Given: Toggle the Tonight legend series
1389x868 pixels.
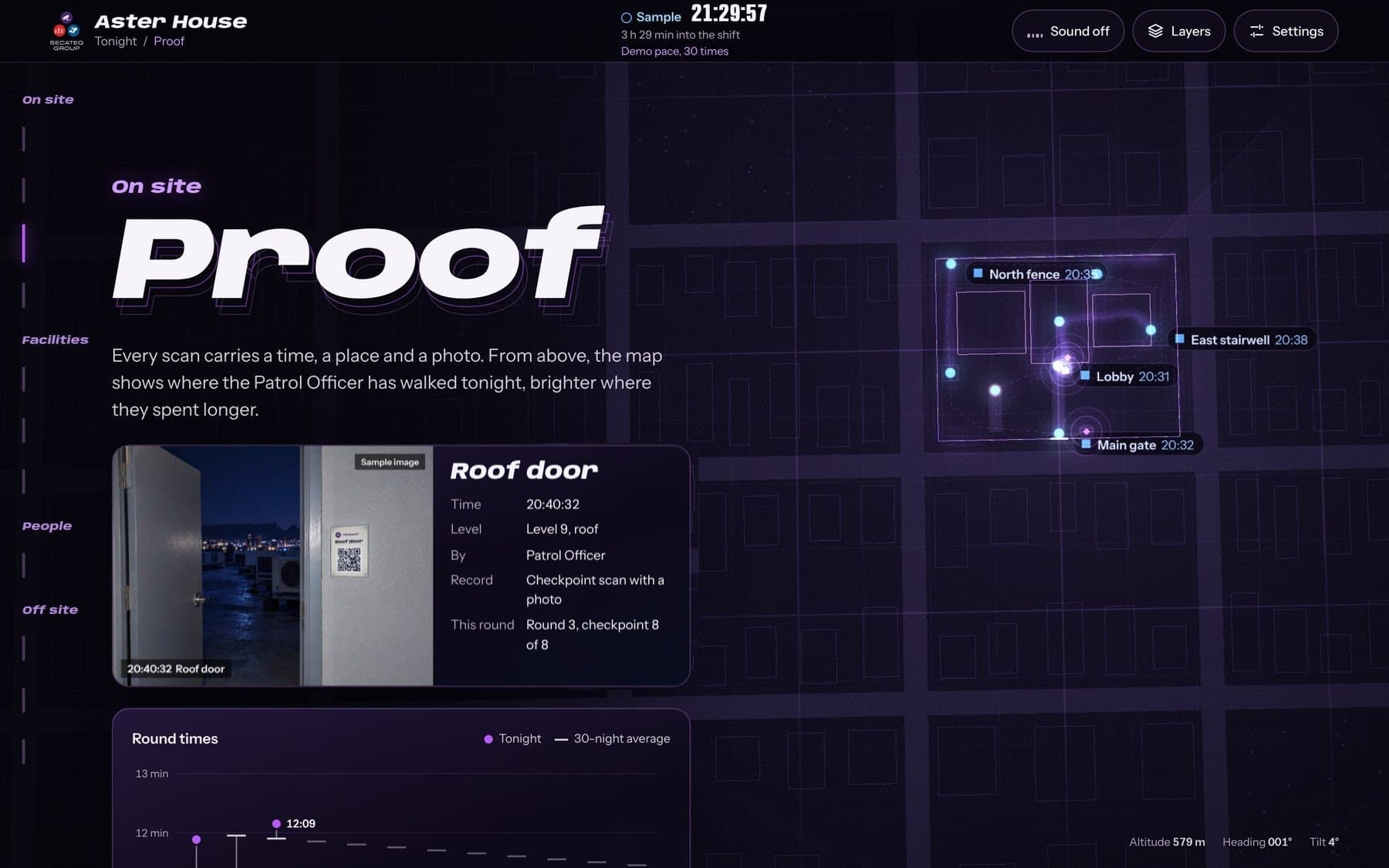Looking at the screenshot, I should click(x=512, y=738).
